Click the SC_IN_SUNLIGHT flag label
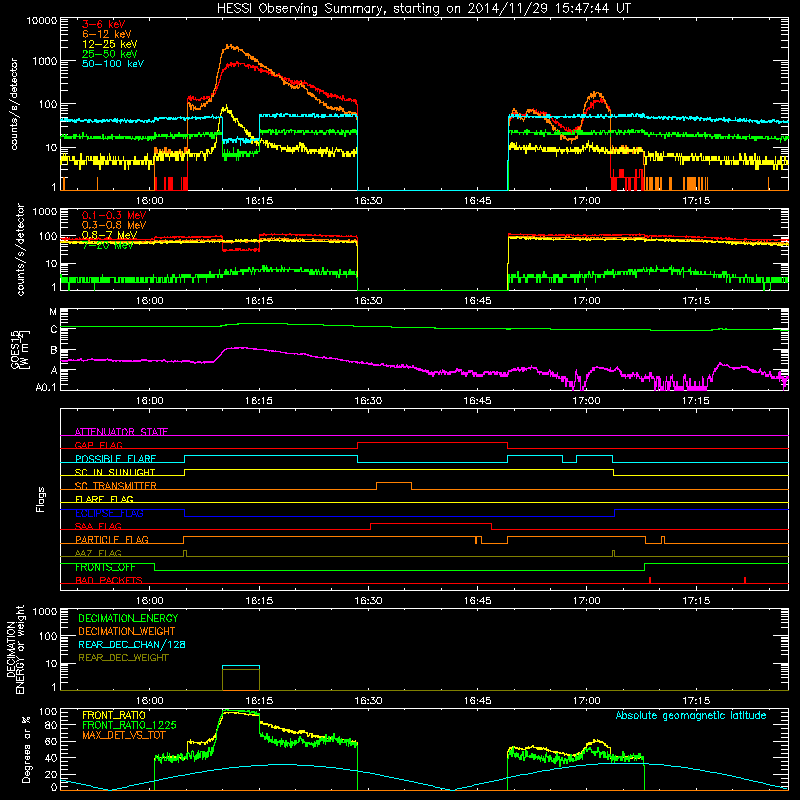Screen dimensions: 800x800 [115, 472]
